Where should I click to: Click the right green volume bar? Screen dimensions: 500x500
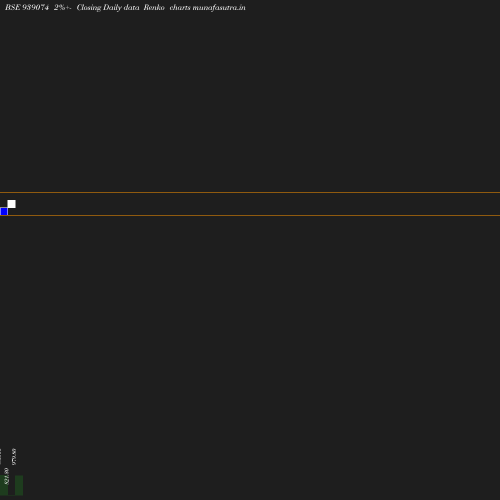click(19, 485)
